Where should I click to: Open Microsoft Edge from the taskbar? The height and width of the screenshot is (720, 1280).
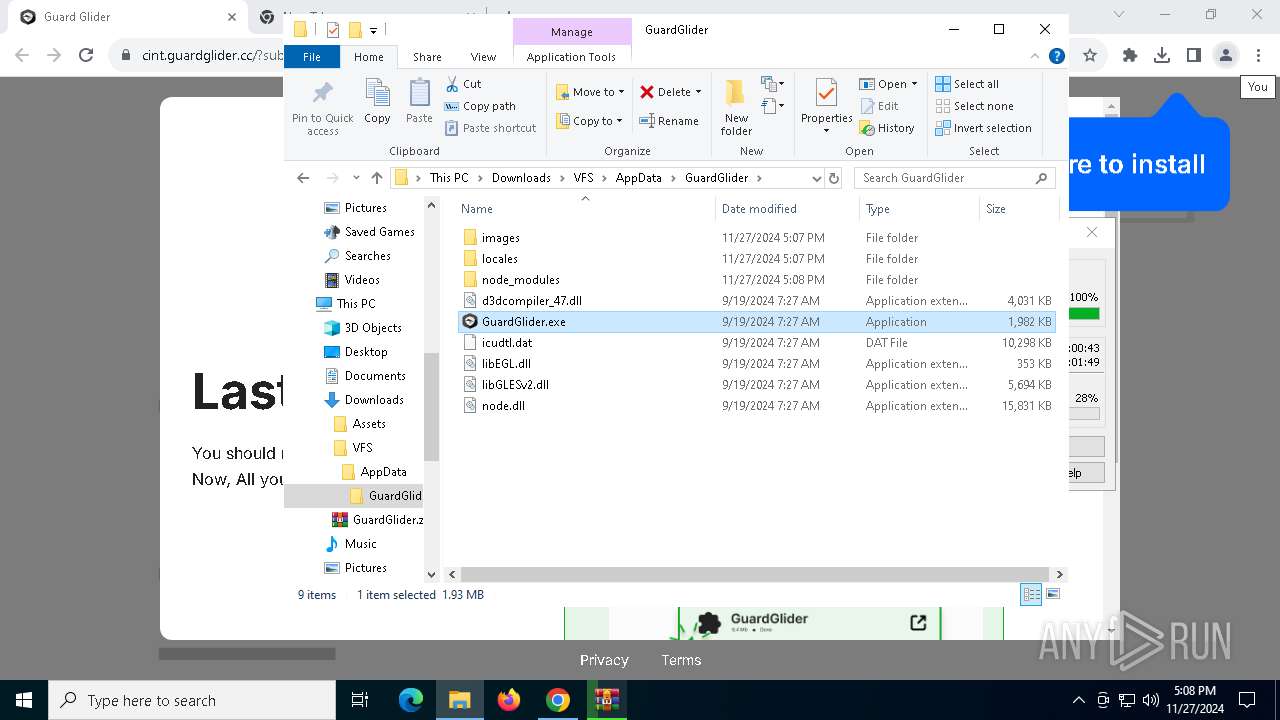[411, 700]
